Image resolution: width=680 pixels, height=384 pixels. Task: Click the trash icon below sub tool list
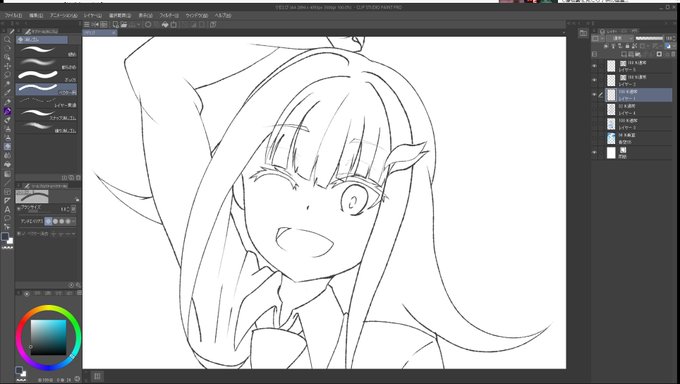pyautogui.click(x=78, y=178)
